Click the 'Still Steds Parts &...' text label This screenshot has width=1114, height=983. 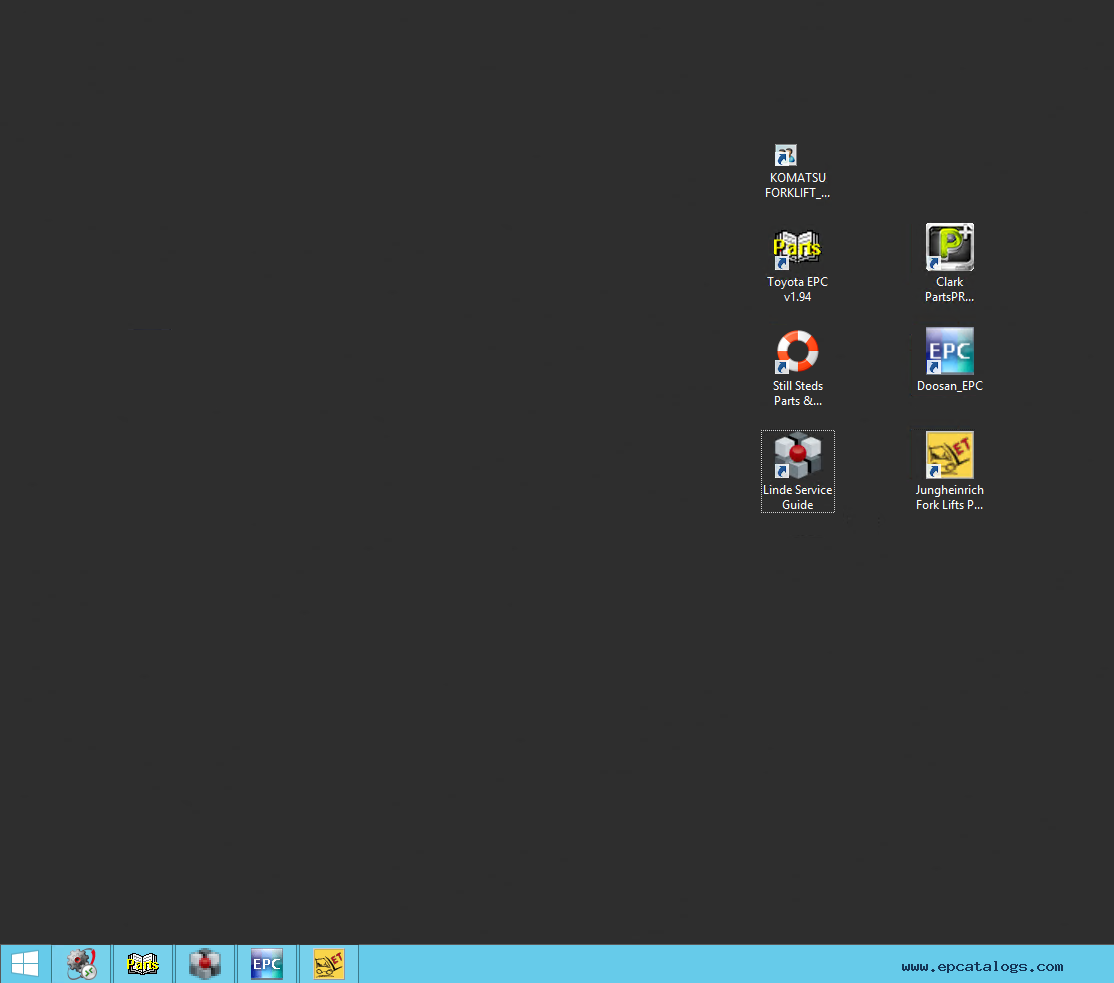coord(797,393)
